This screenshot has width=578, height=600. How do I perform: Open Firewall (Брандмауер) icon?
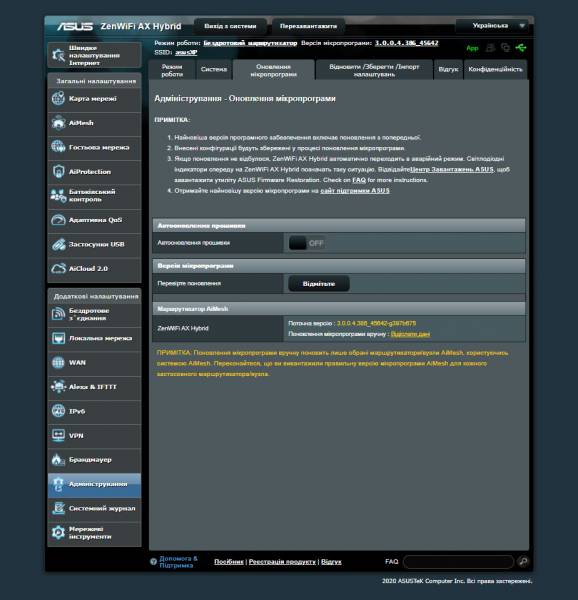pyautogui.click(x=58, y=460)
